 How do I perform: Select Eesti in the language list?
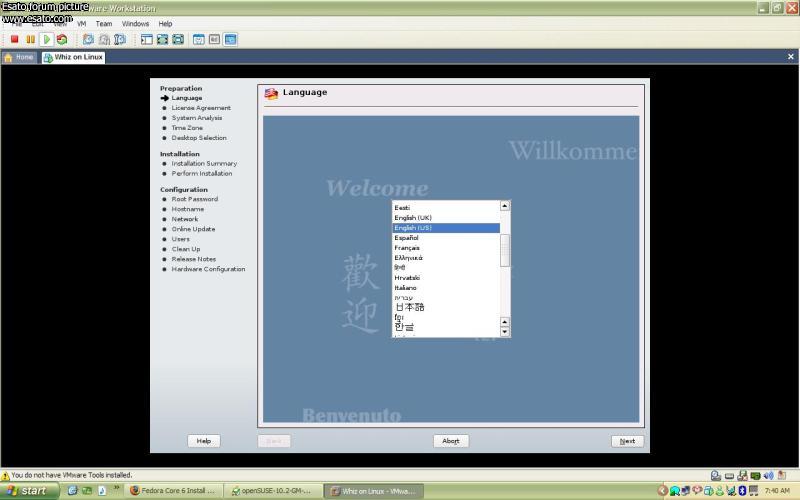point(446,208)
